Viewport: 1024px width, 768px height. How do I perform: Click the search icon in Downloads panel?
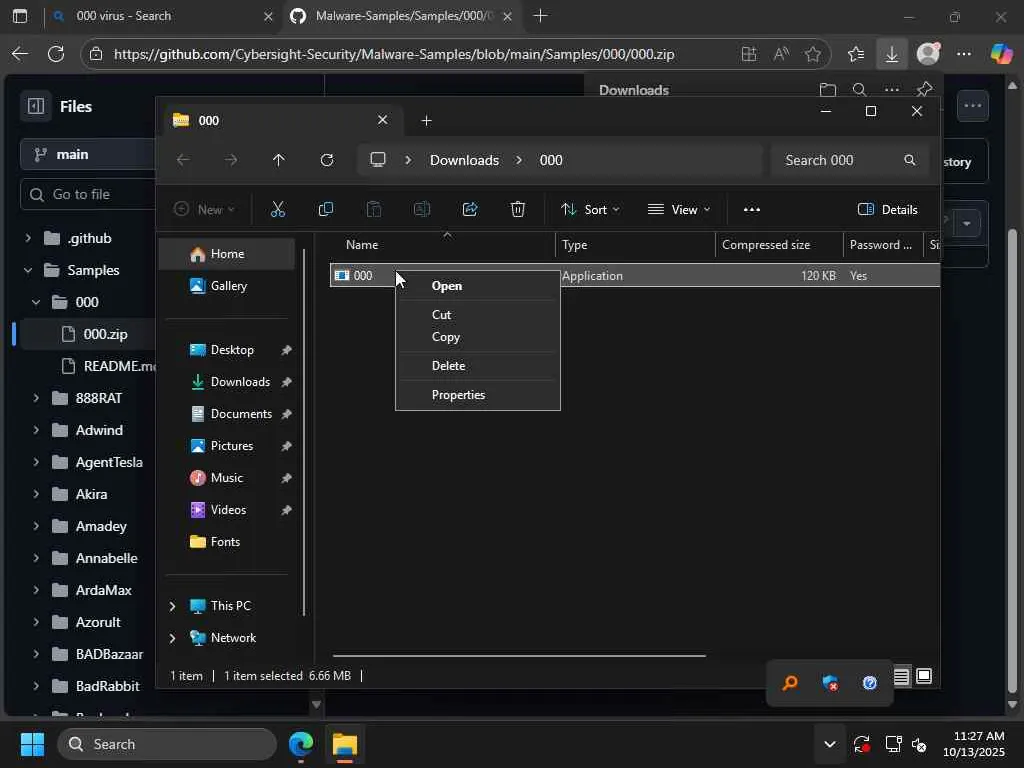point(859,89)
